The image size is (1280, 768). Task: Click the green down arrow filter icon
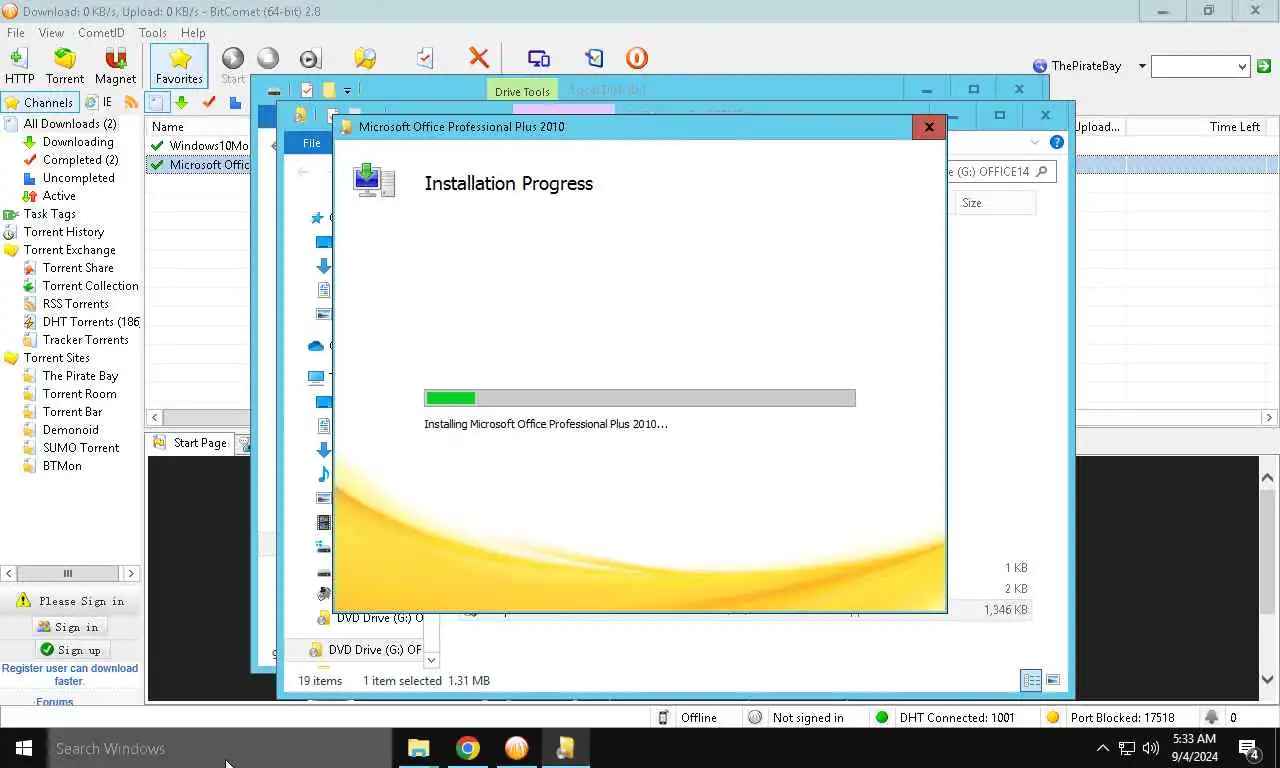click(x=181, y=102)
